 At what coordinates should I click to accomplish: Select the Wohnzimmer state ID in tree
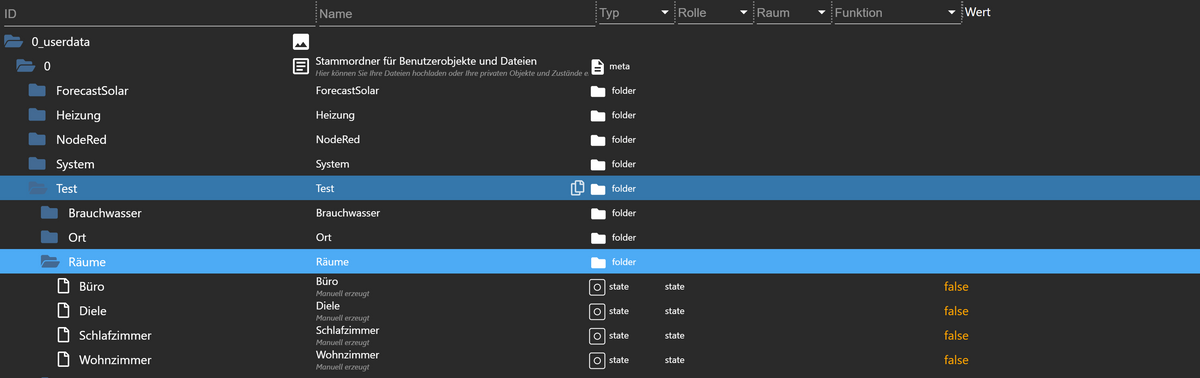tap(115, 360)
